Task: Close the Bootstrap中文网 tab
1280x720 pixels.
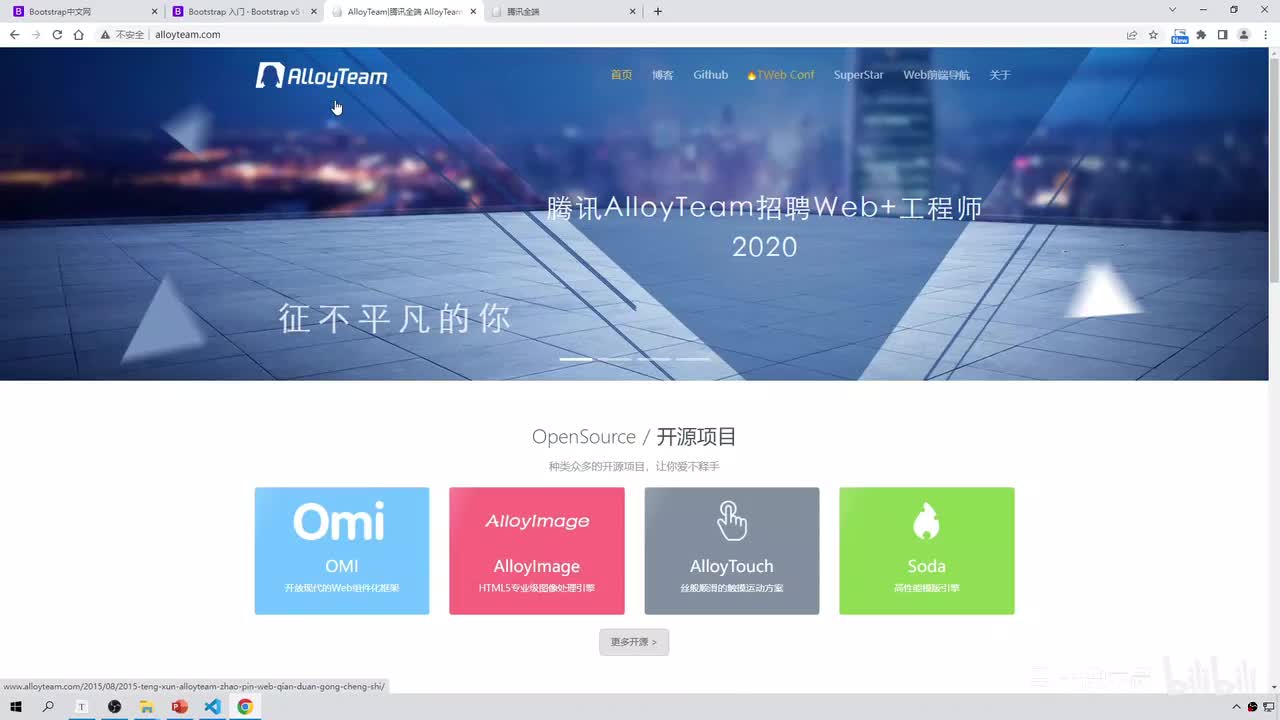Action: 154,12
